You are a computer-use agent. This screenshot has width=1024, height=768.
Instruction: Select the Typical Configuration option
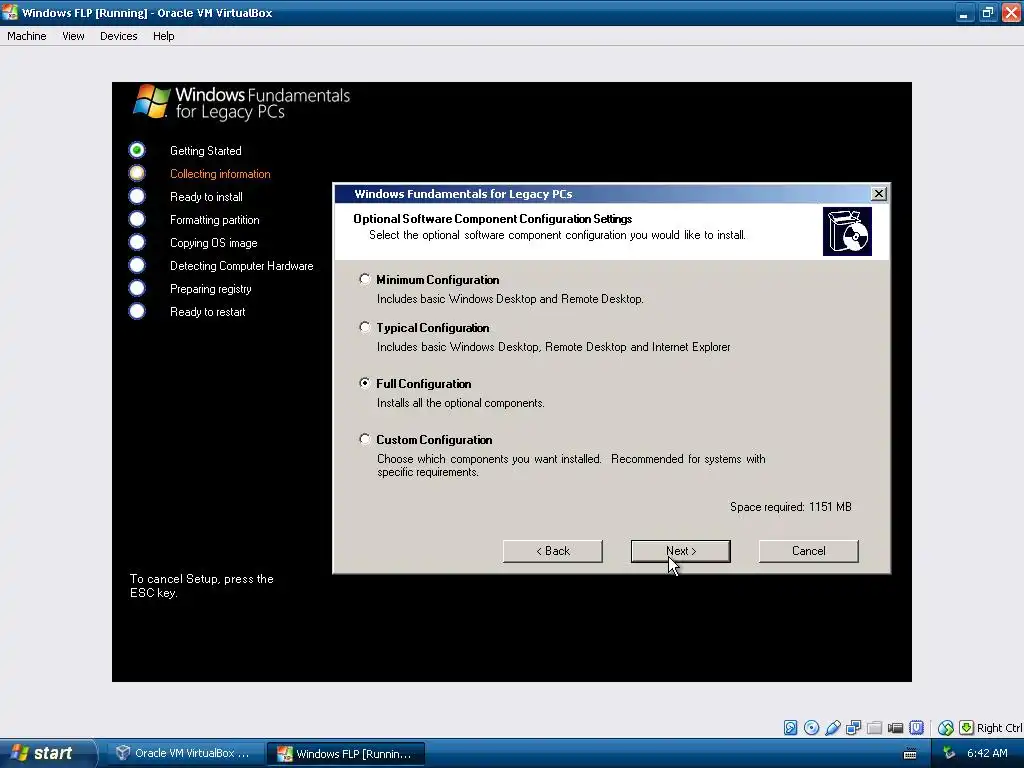(364, 327)
